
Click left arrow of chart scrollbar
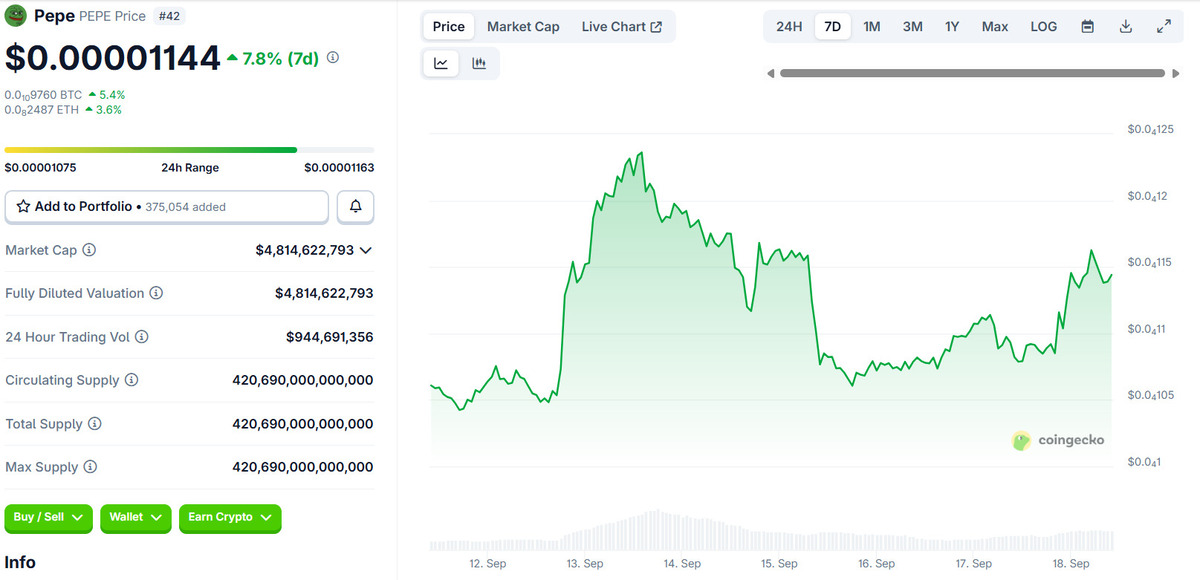pyautogui.click(x=771, y=73)
